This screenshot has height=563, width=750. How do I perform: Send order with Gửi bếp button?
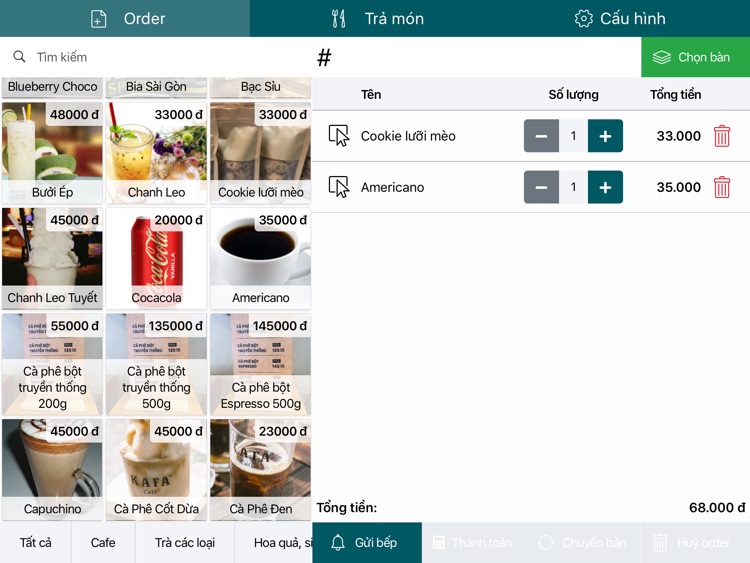[367, 542]
